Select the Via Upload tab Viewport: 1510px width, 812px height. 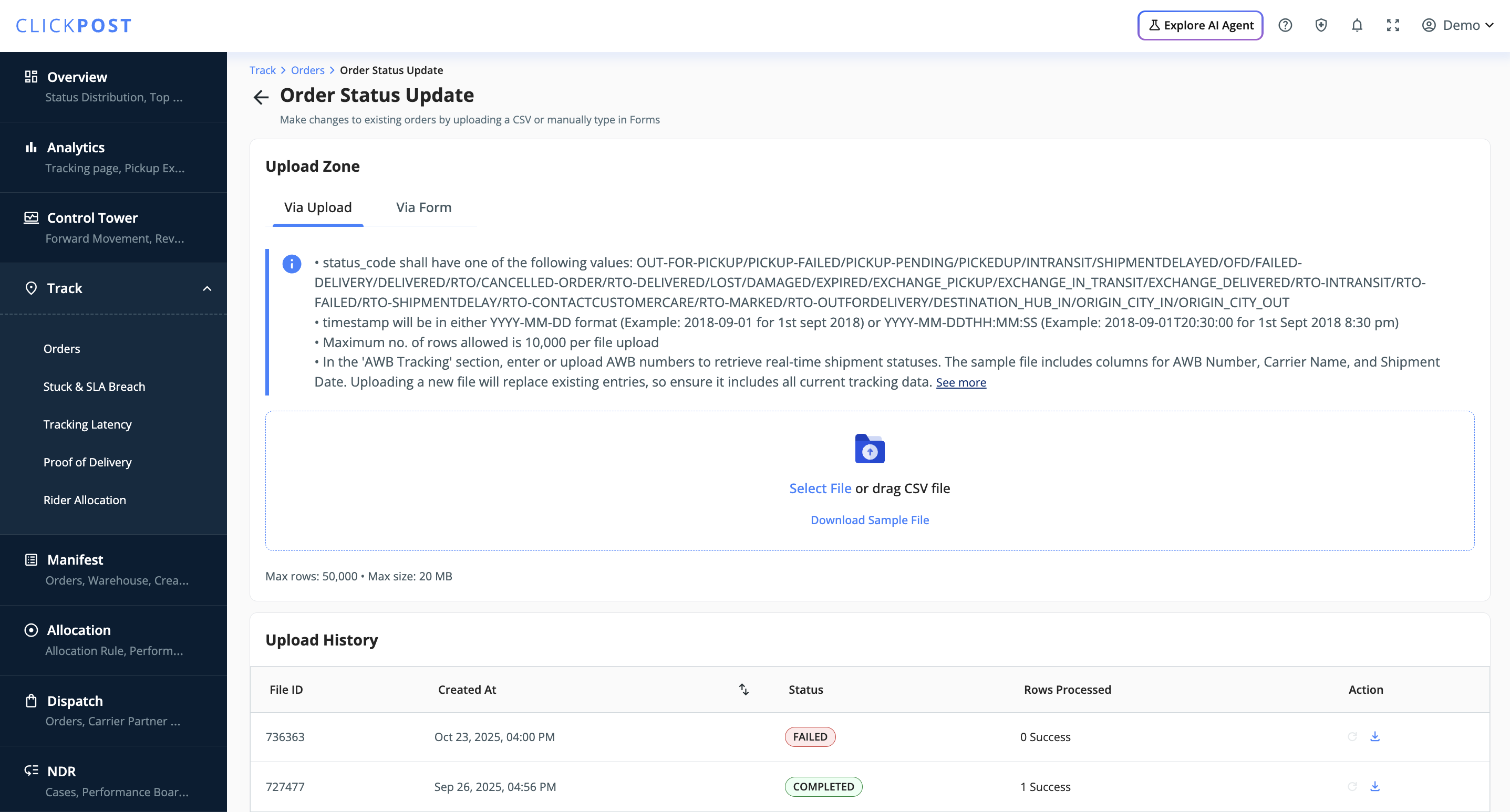pyautogui.click(x=318, y=207)
